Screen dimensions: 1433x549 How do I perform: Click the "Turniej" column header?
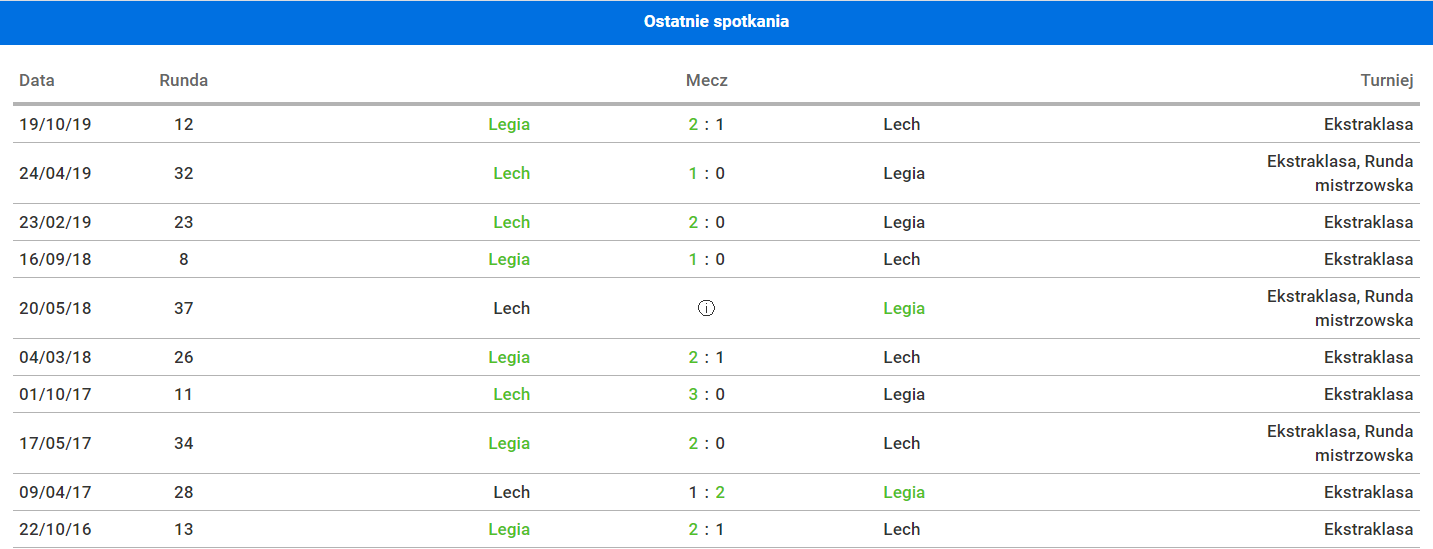1386,80
